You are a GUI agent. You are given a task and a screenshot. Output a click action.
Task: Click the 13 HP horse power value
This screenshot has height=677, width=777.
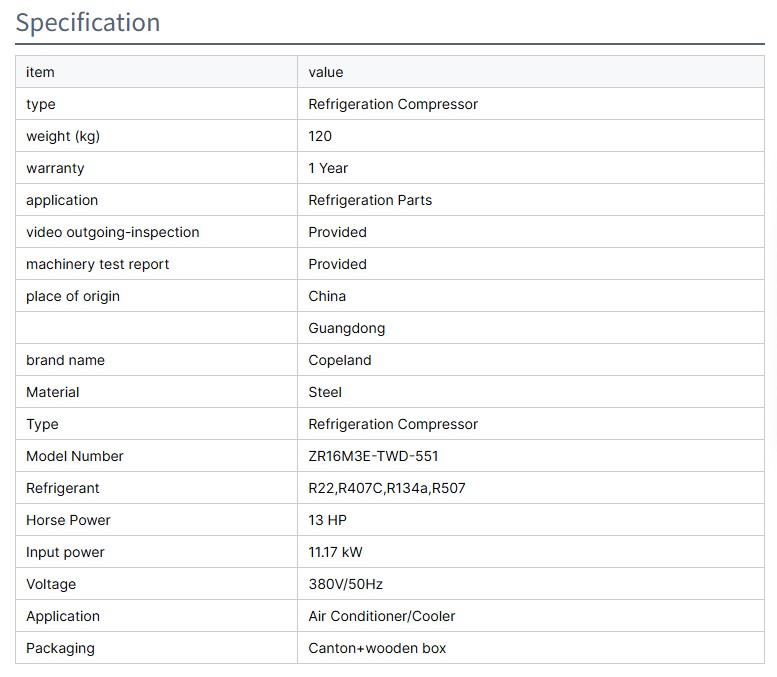point(327,520)
